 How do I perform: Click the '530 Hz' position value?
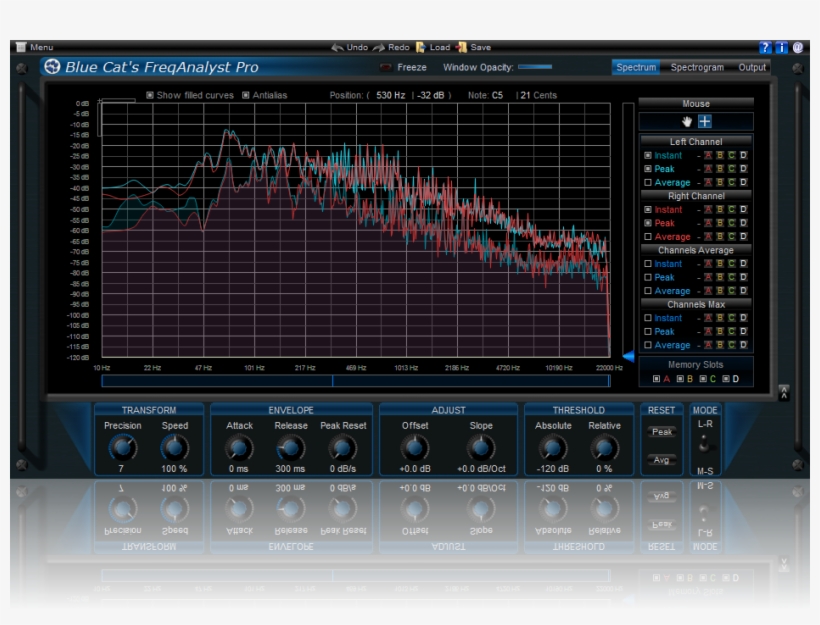391,95
